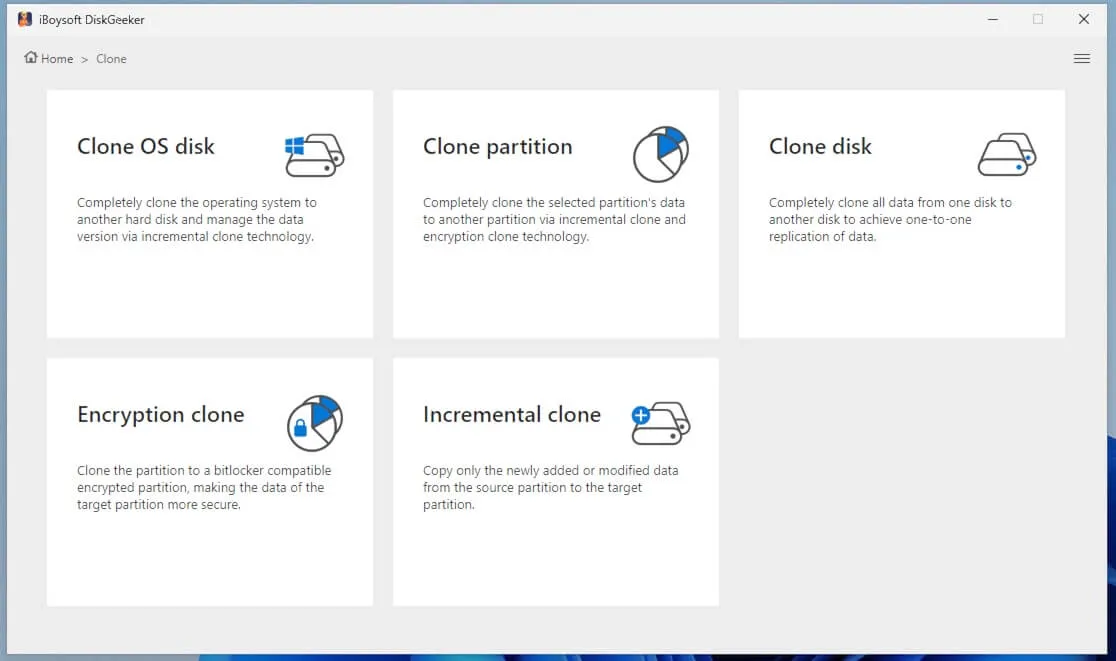Click the Clone partition pie chart icon
1116x661 pixels.
[660, 154]
